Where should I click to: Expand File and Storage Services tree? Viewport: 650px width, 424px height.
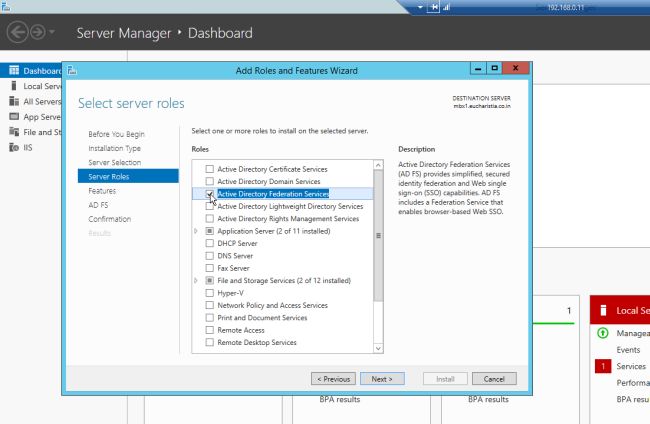pos(196,281)
